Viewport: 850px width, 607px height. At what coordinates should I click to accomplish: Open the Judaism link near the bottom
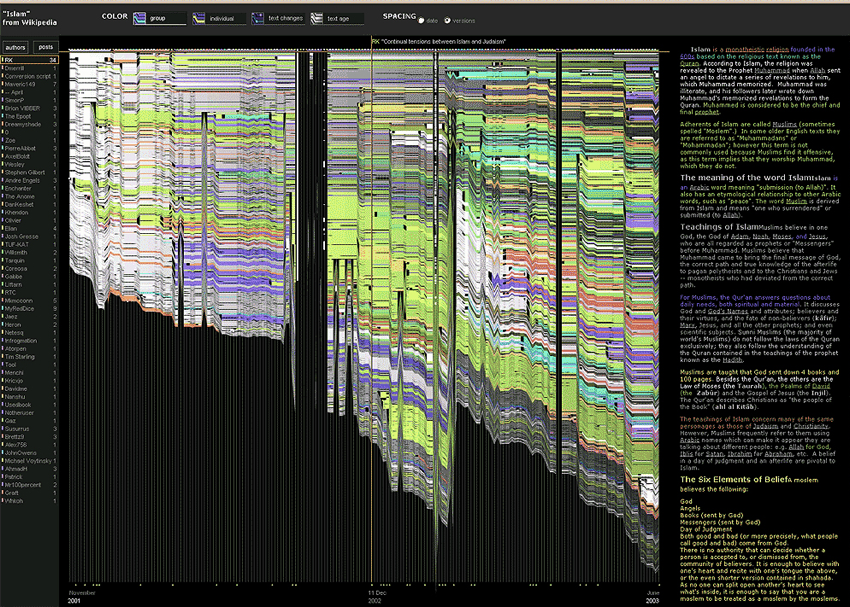(765, 427)
